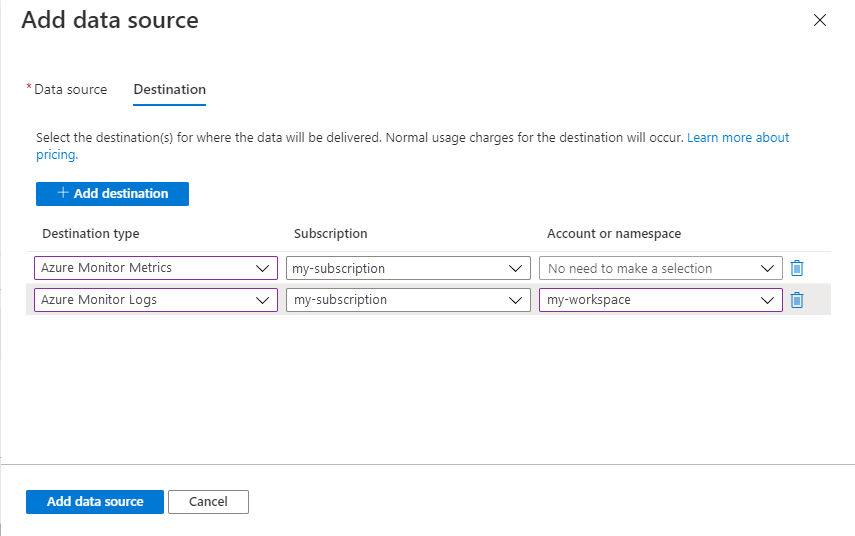This screenshot has height=536, width=855.
Task: Remove the Azure Monitor Logs destination row
Action: point(797,300)
